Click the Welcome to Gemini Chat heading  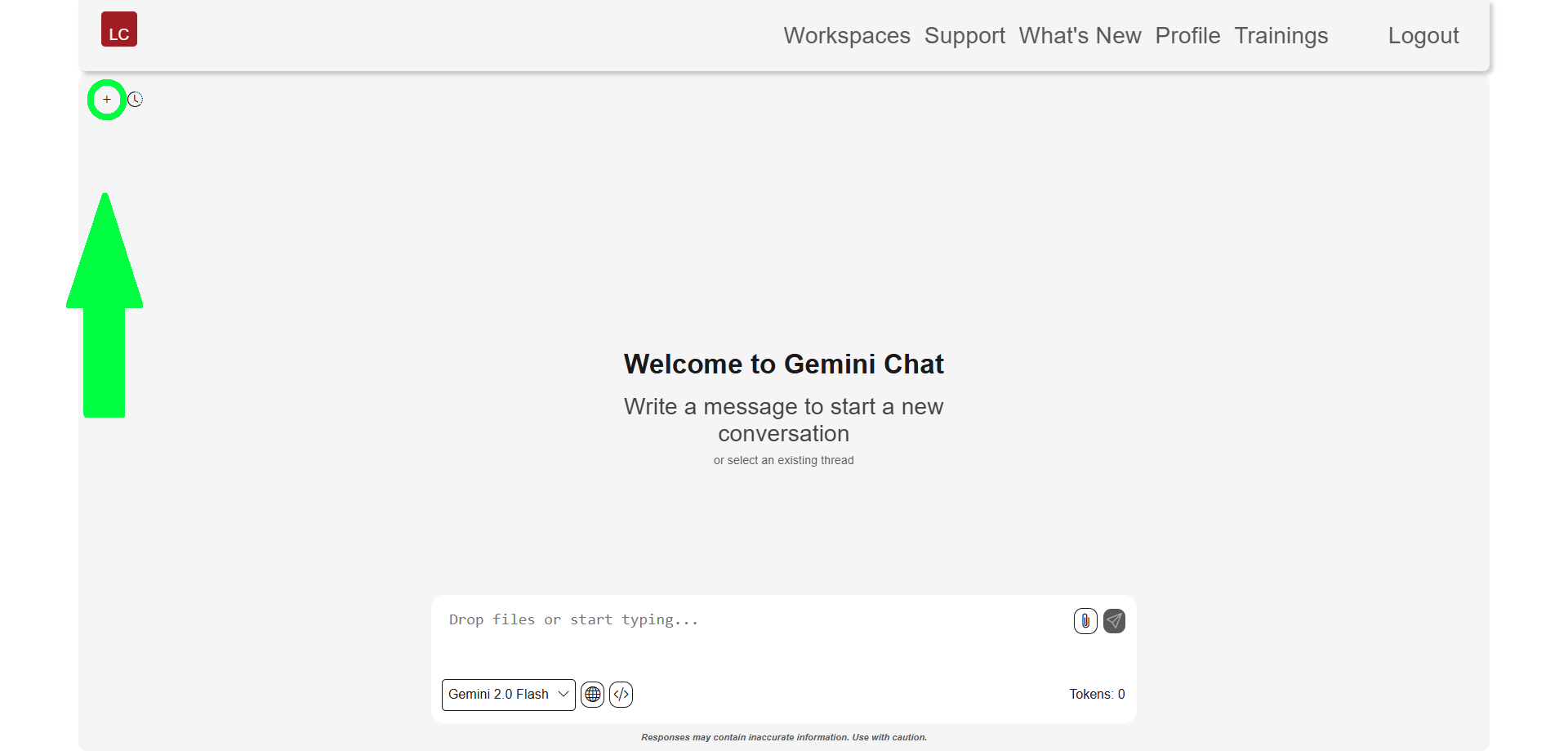784,364
